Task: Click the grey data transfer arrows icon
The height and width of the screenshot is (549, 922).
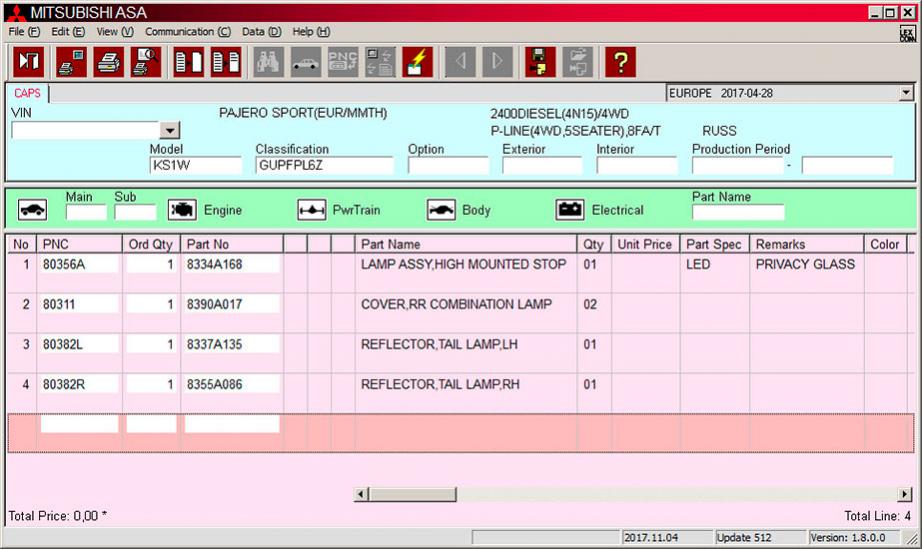Action: [380, 62]
